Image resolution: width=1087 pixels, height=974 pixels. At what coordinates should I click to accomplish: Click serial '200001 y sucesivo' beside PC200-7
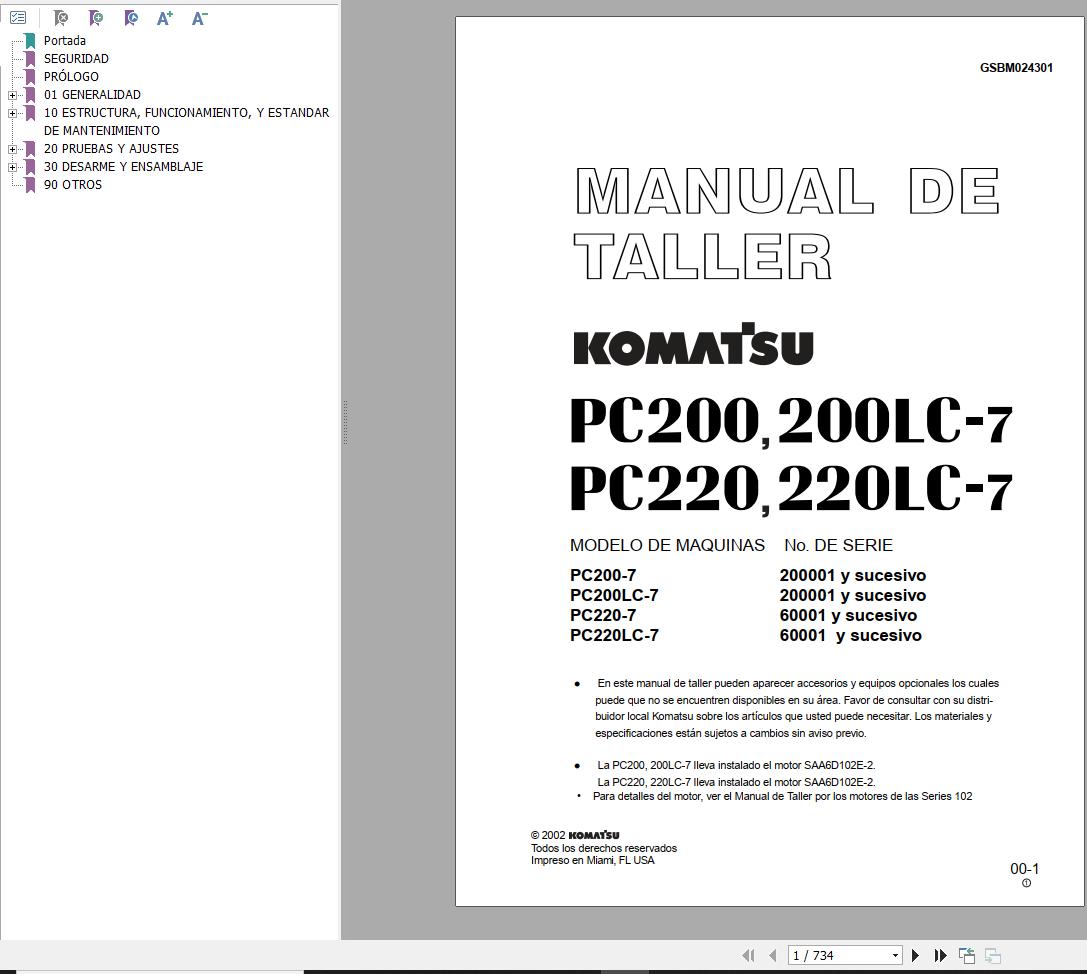click(x=853, y=575)
